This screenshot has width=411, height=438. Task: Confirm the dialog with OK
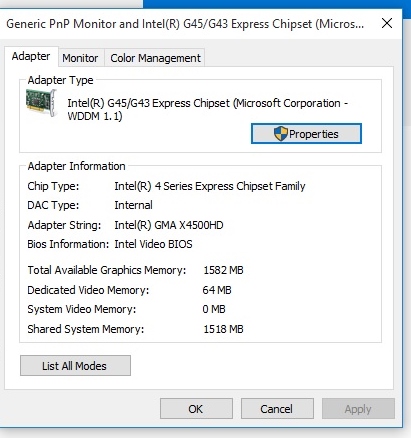click(196, 409)
